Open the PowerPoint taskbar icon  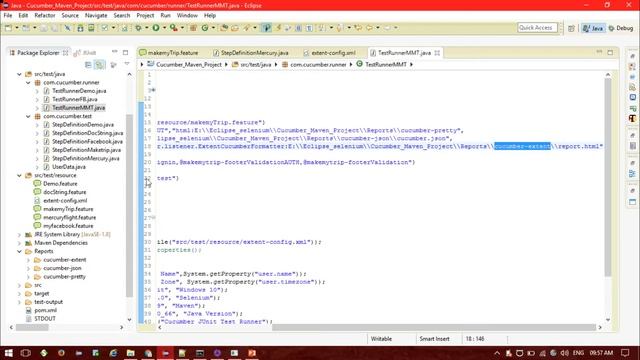click(252, 353)
